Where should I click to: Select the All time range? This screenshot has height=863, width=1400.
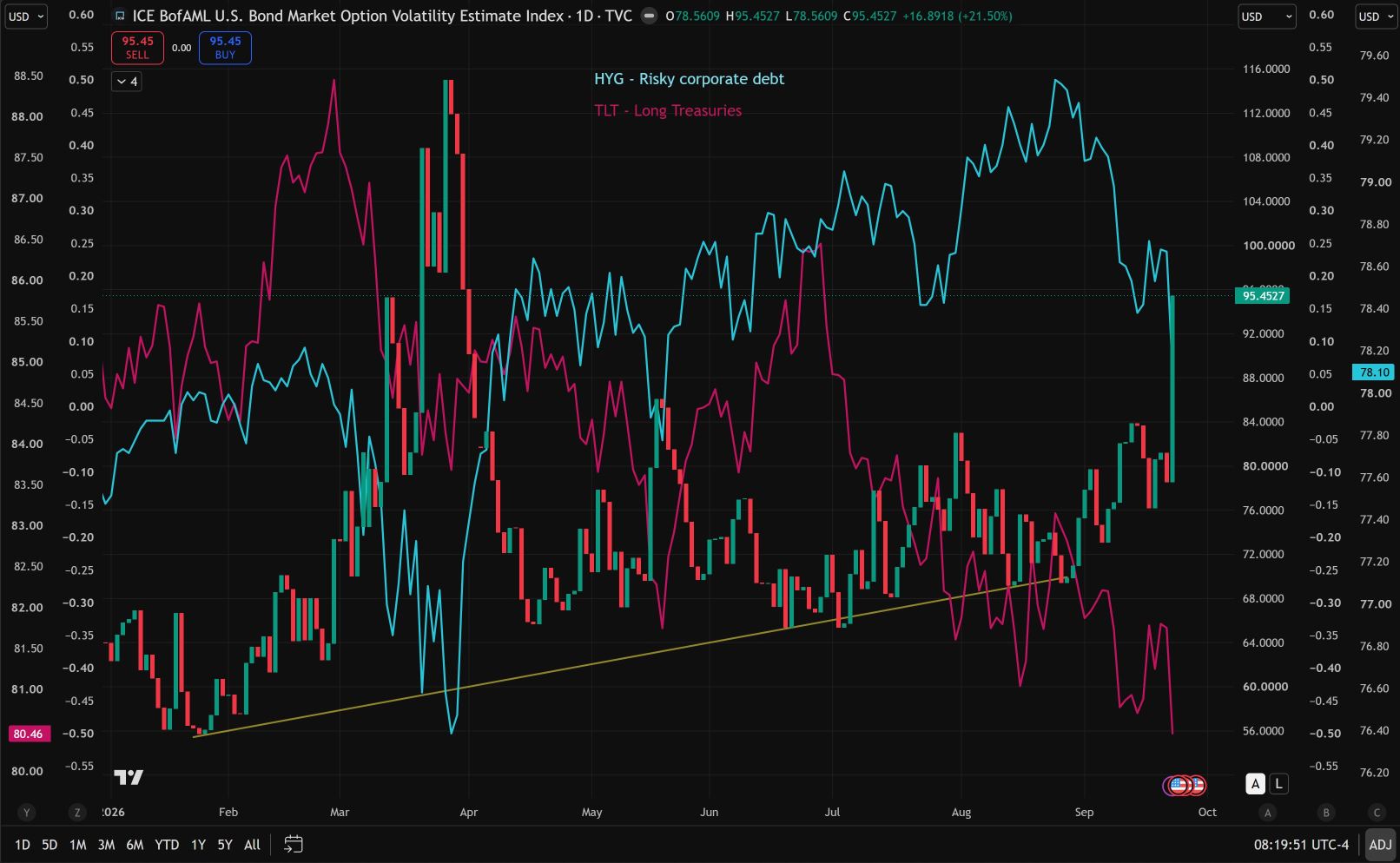pos(252,845)
